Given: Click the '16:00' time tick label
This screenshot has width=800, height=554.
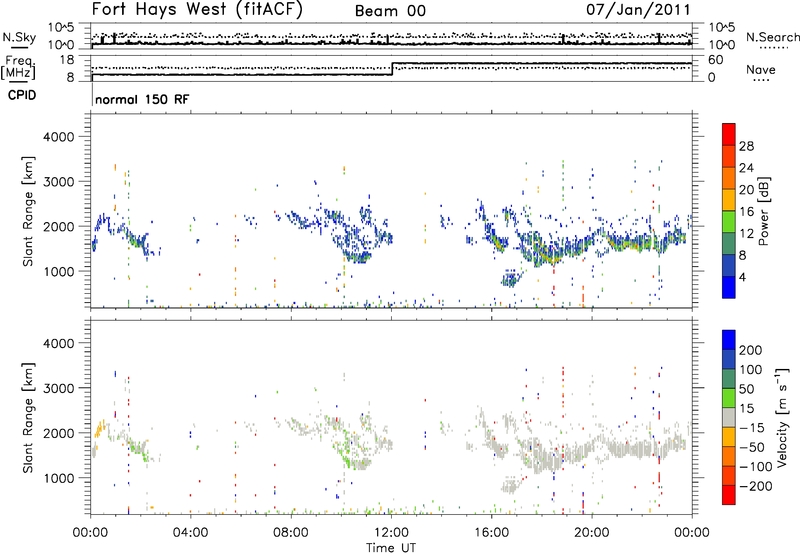Looking at the screenshot, I should [x=491, y=533].
